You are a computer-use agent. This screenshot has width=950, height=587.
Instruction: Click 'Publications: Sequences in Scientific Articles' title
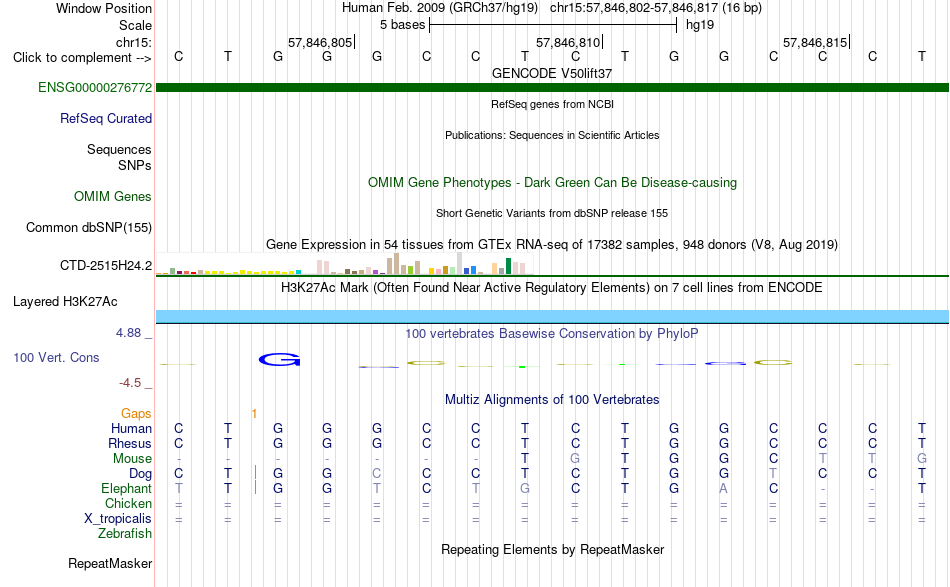[552, 135]
